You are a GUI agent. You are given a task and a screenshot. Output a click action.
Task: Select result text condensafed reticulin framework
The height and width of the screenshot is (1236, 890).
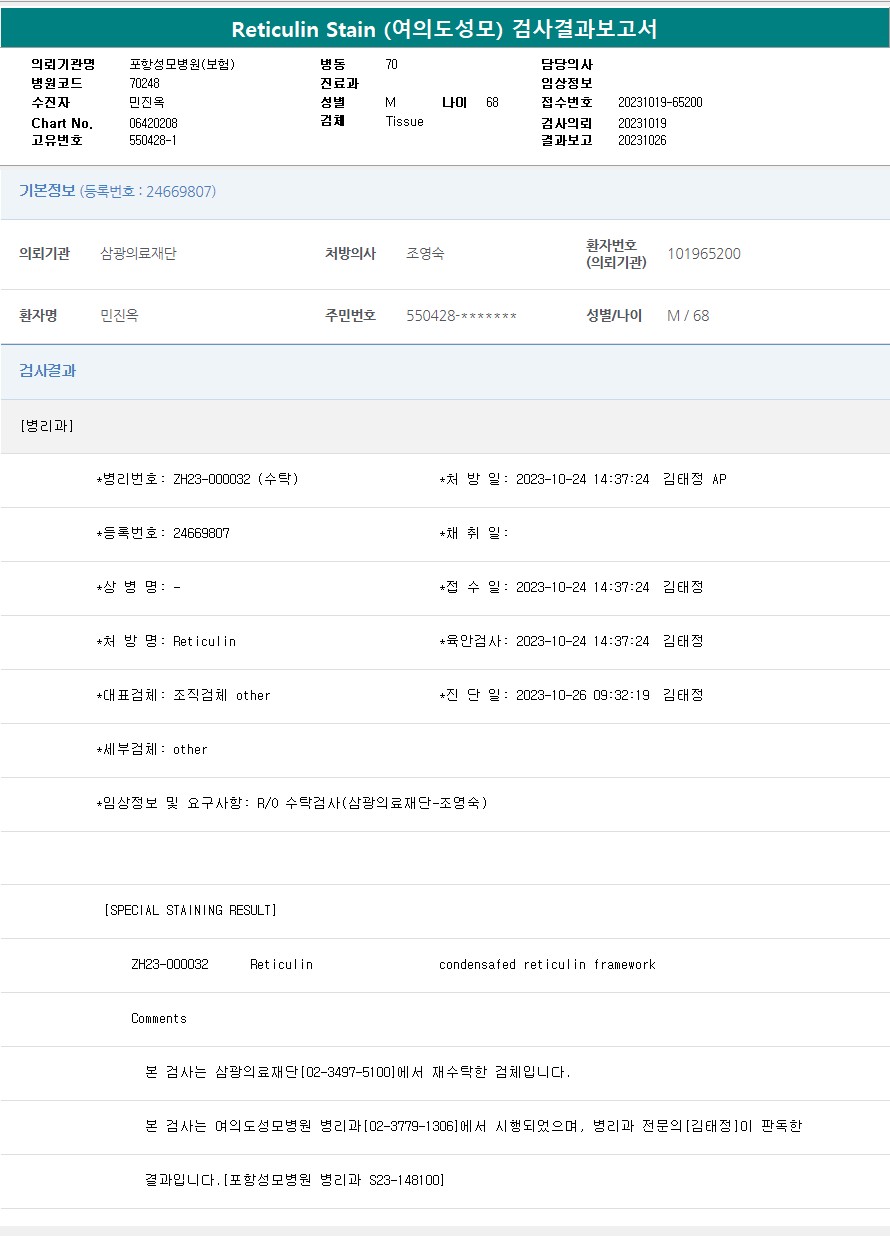547,965
